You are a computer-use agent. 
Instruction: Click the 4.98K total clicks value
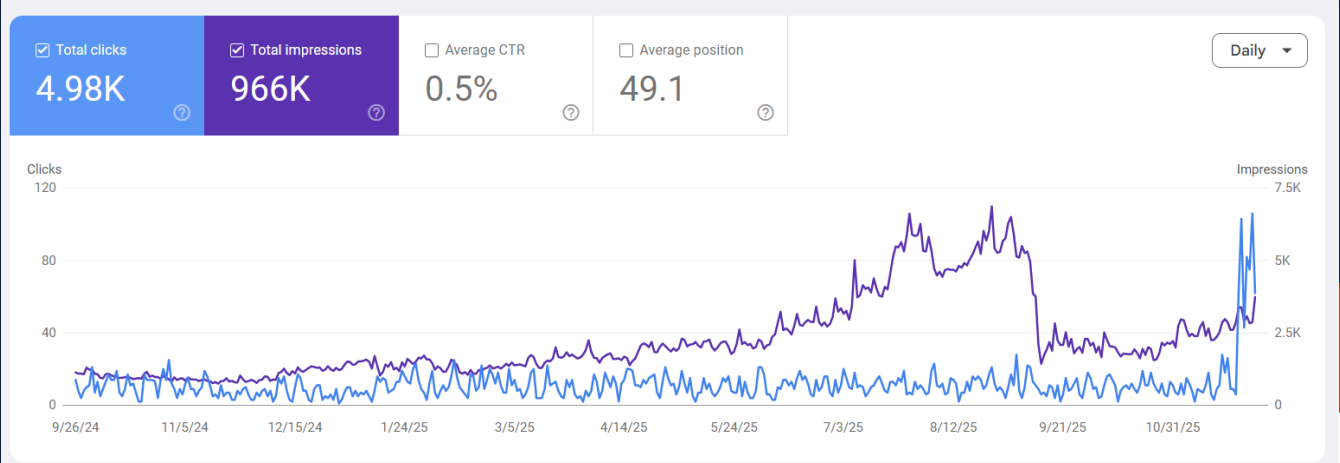tap(80, 90)
